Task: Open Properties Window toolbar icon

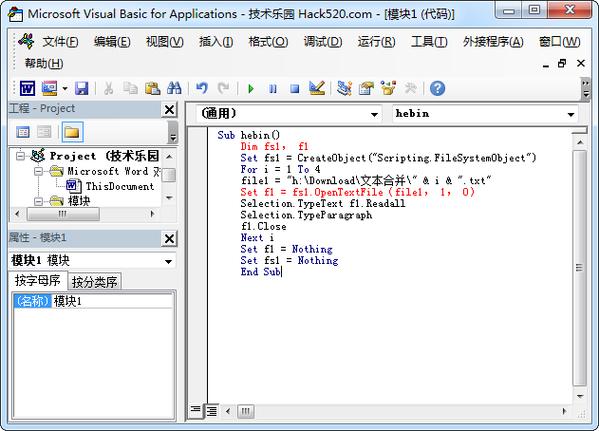Action: [366, 89]
